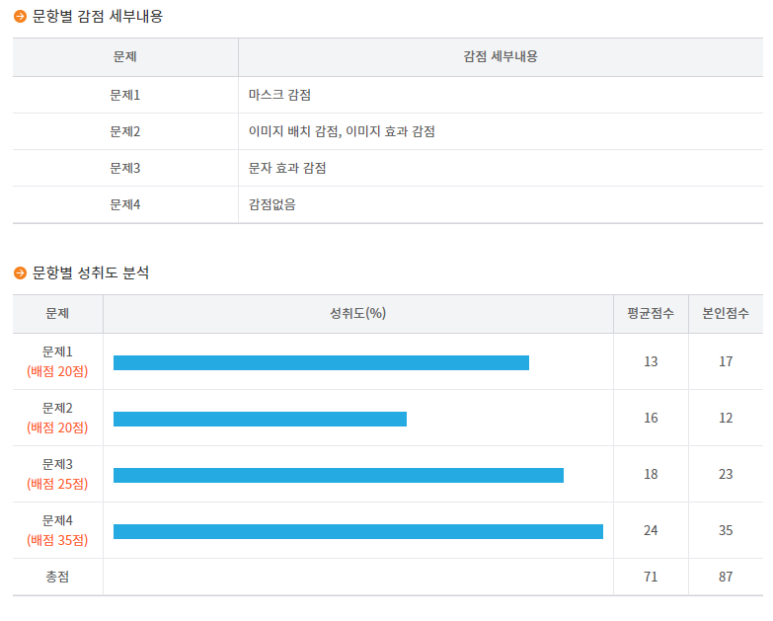Select the 문항별 성취도 분석 heading
The image size is (773, 621).
point(91,273)
